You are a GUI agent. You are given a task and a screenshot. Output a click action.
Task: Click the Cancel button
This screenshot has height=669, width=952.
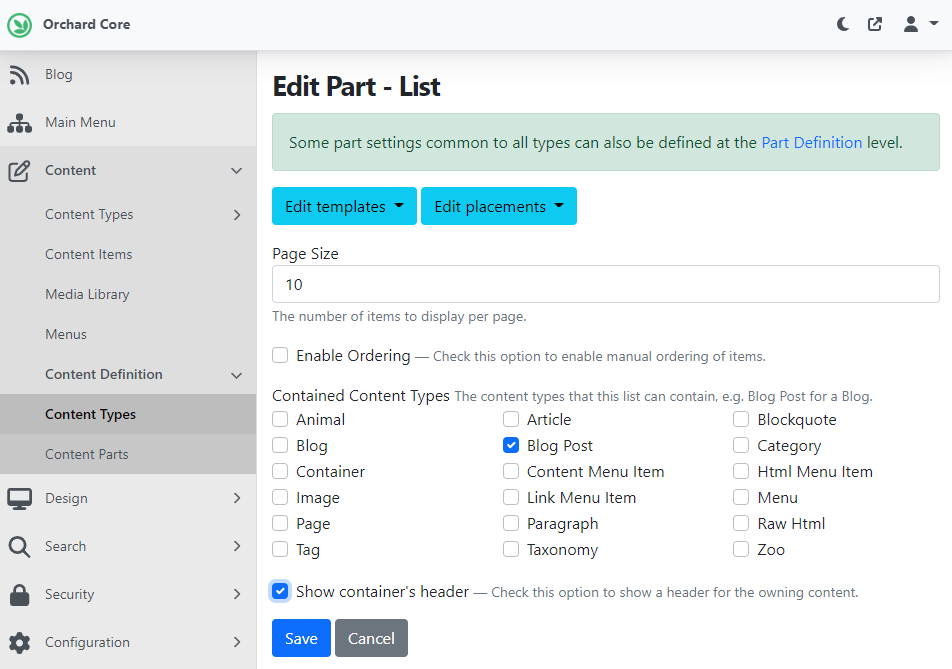point(371,638)
